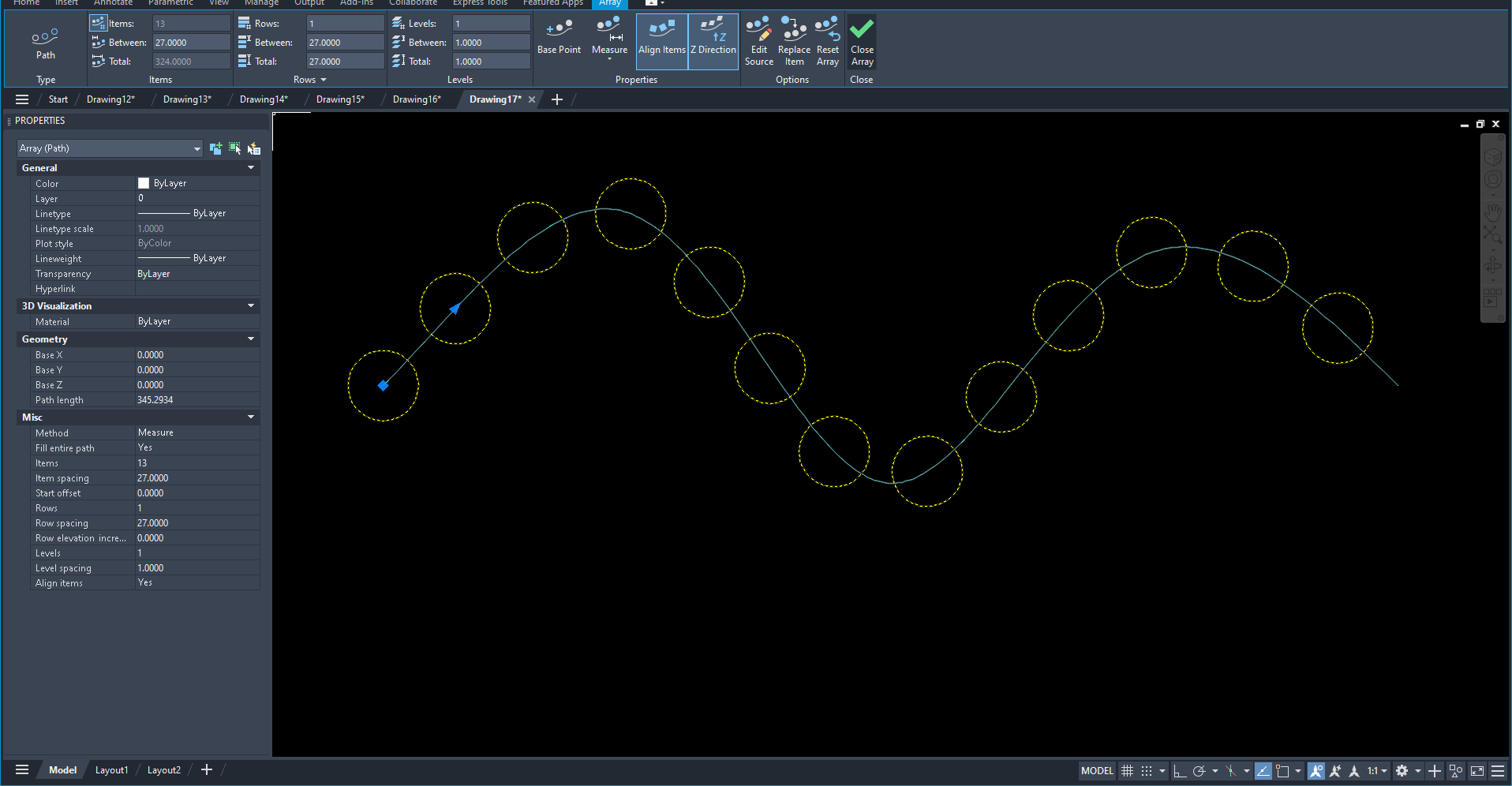
Task: Click the Close Array checkmark
Action: click(862, 29)
